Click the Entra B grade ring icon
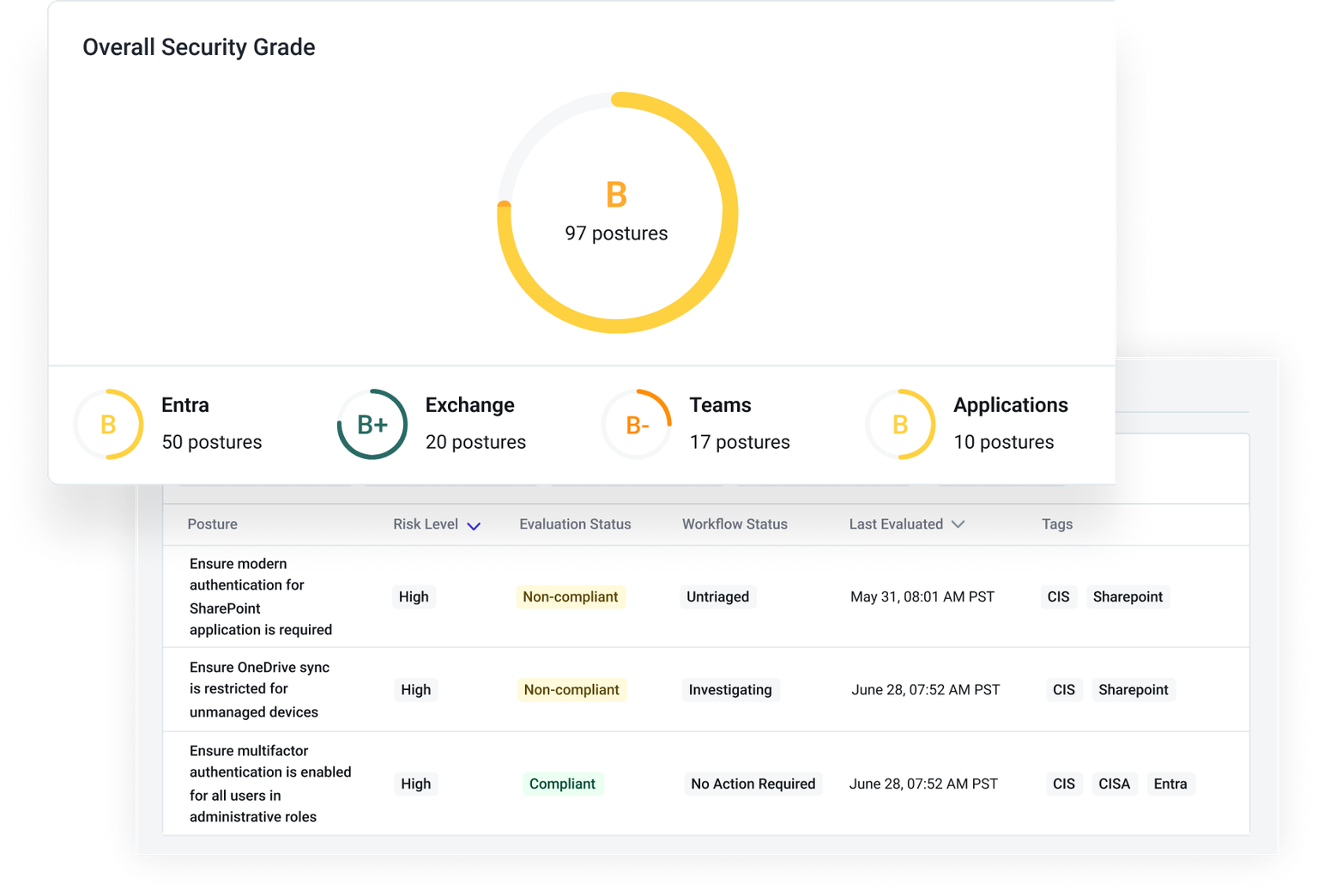Viewport: 1318px width, 896px height. pos(108,424)
